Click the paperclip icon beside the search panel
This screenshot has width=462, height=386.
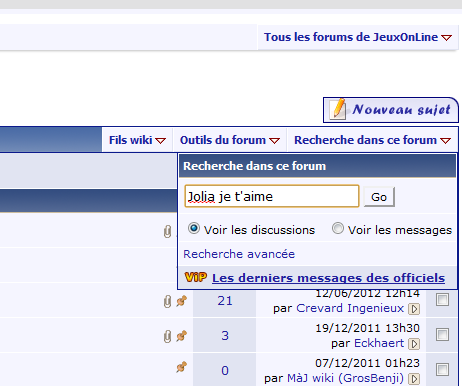(x=167, y=231)
